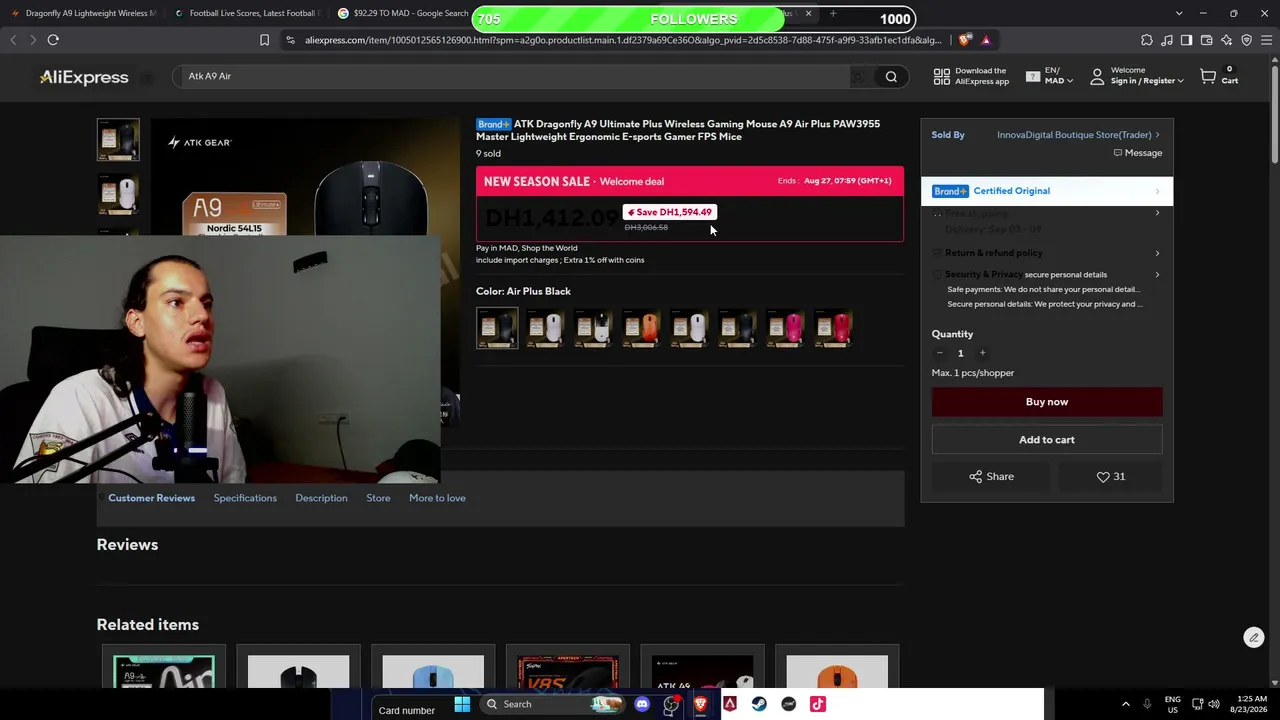Increase quantity with the plus button
1280x720 pixels.
point(982,353)
